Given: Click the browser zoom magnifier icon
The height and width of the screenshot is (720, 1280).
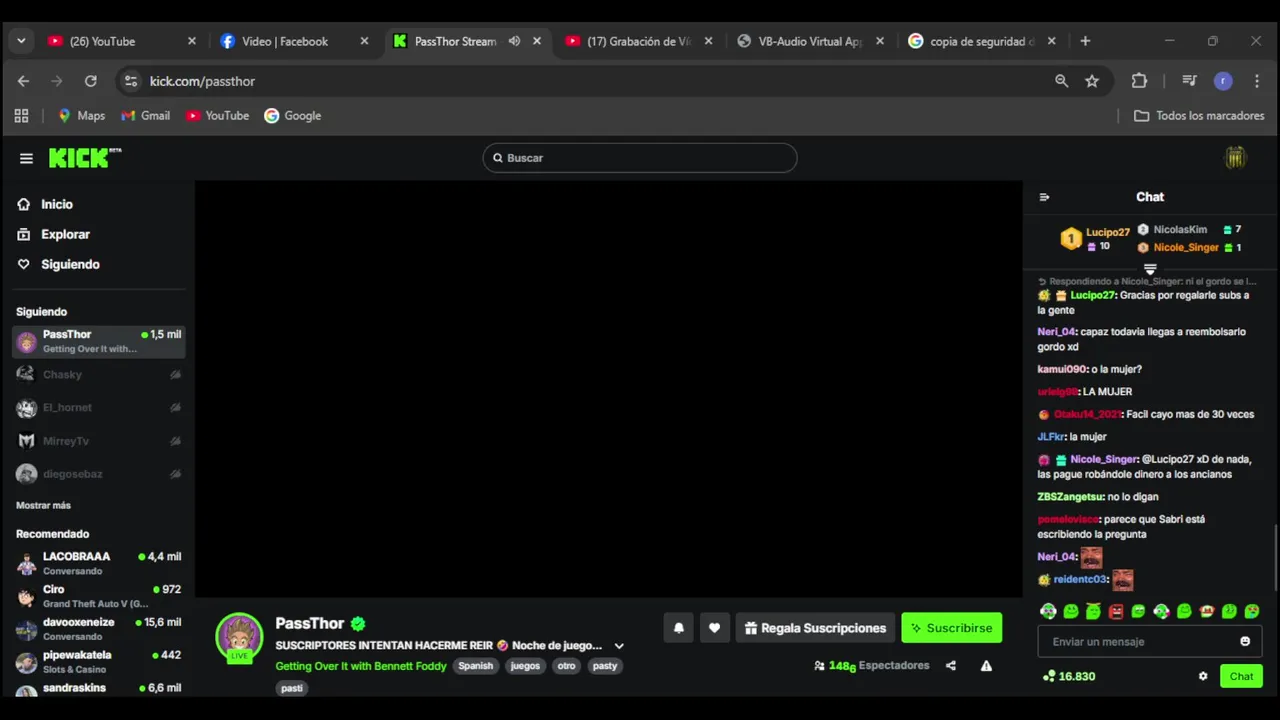Looking at the screenshot, I should (x=1062, y=81).
